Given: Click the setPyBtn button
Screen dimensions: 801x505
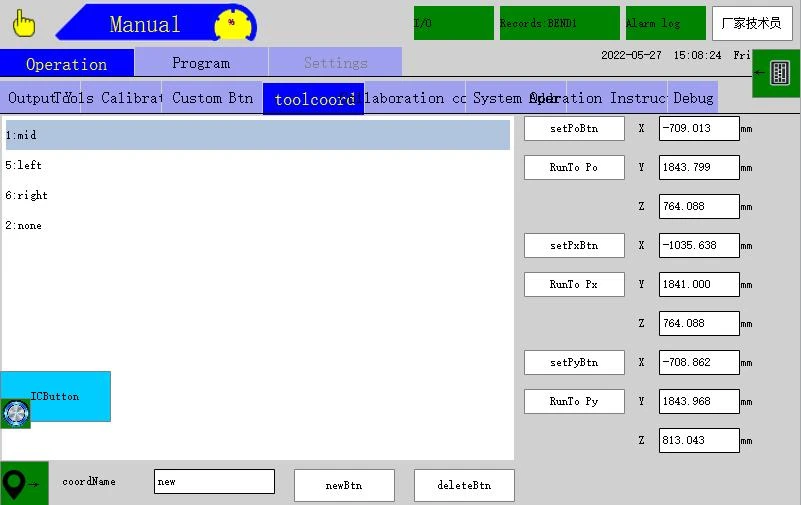Looking at the screenshot, I should pyautogui.click(x=574, y=362).
